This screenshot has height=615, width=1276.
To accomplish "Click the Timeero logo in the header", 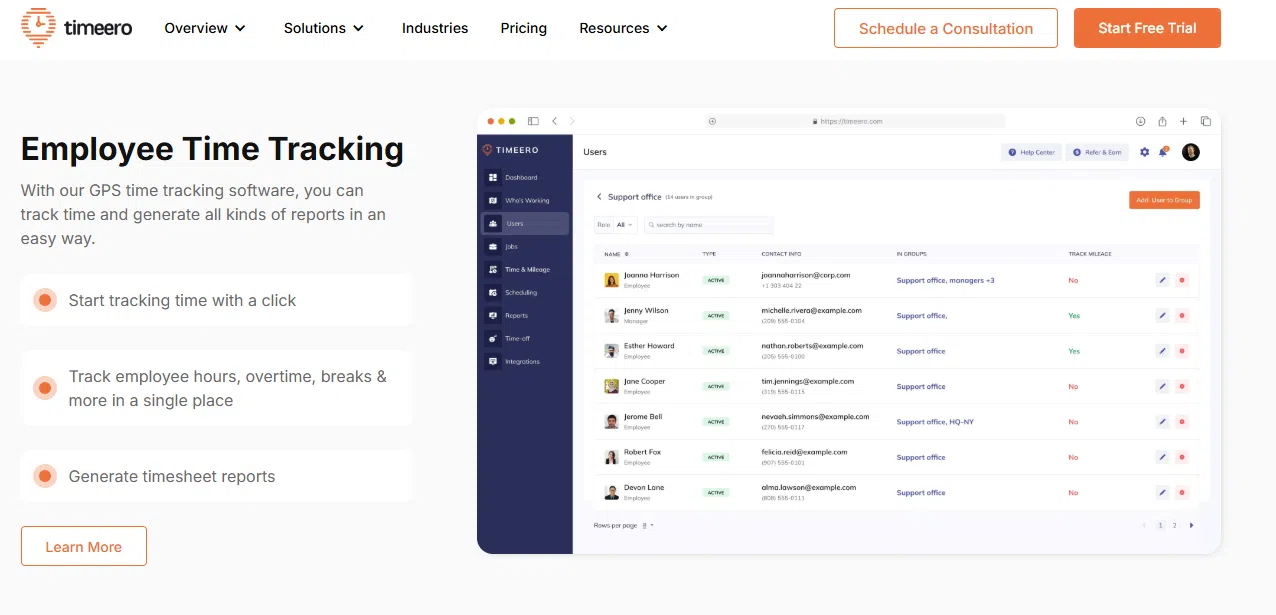I will [77, 28].
